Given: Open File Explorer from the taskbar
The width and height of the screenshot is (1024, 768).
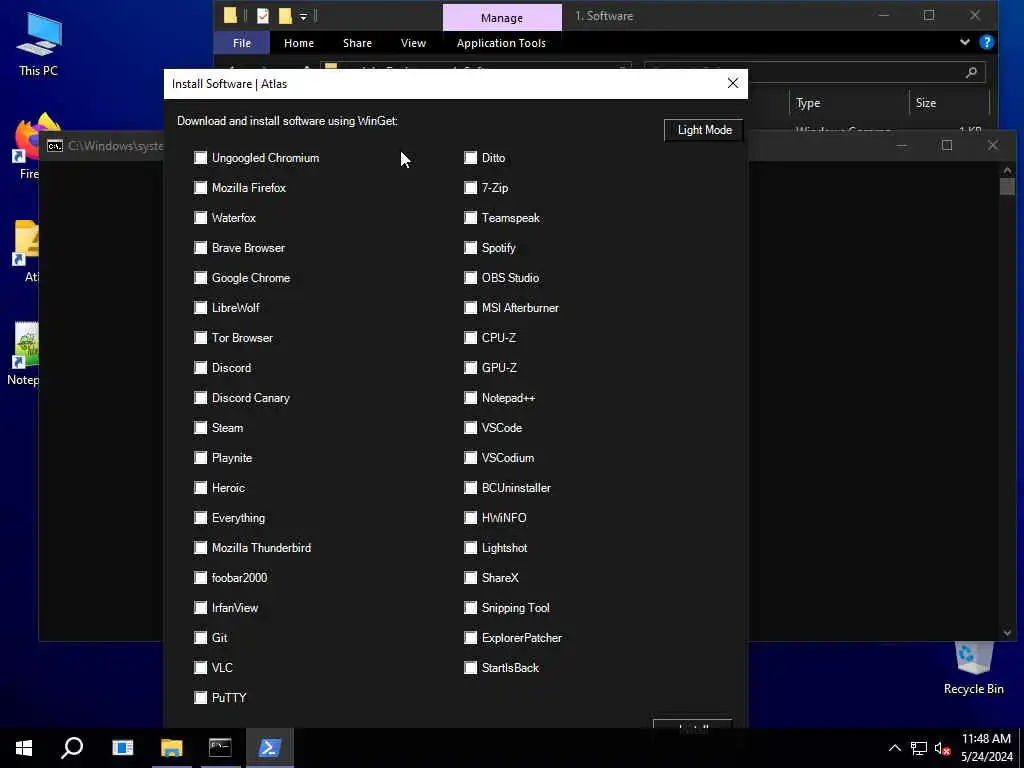Looking at the screenshot, I should coord(172,748).
